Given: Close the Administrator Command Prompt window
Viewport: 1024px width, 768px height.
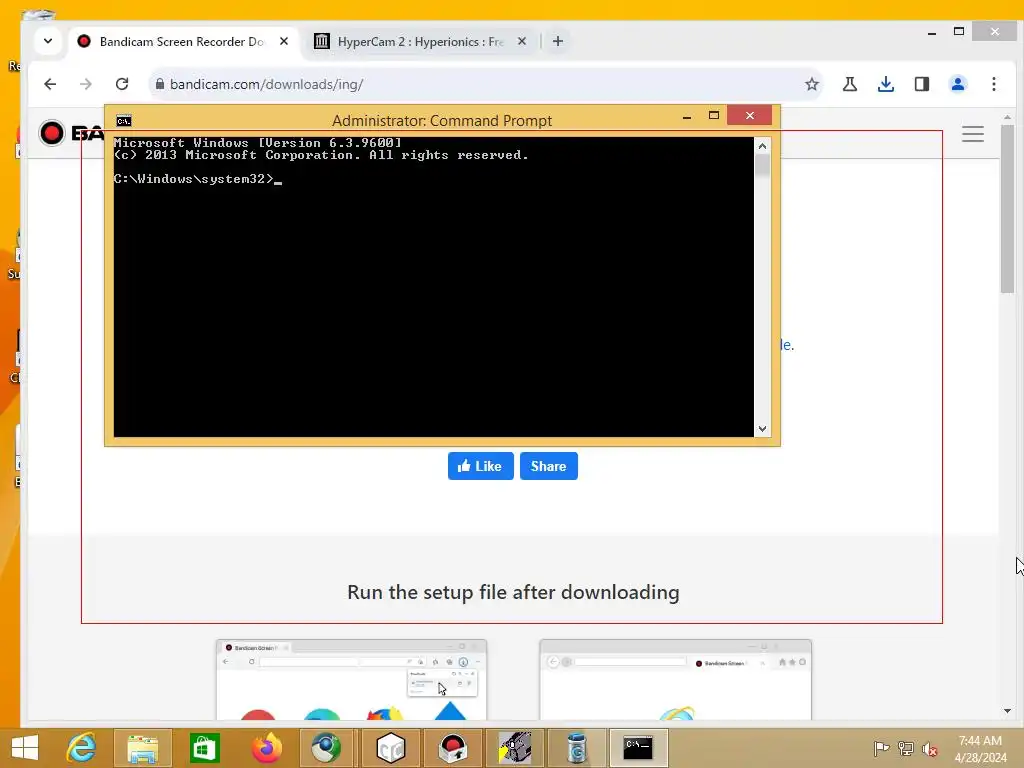Looking at the screenshot, I should pos(750,116).
